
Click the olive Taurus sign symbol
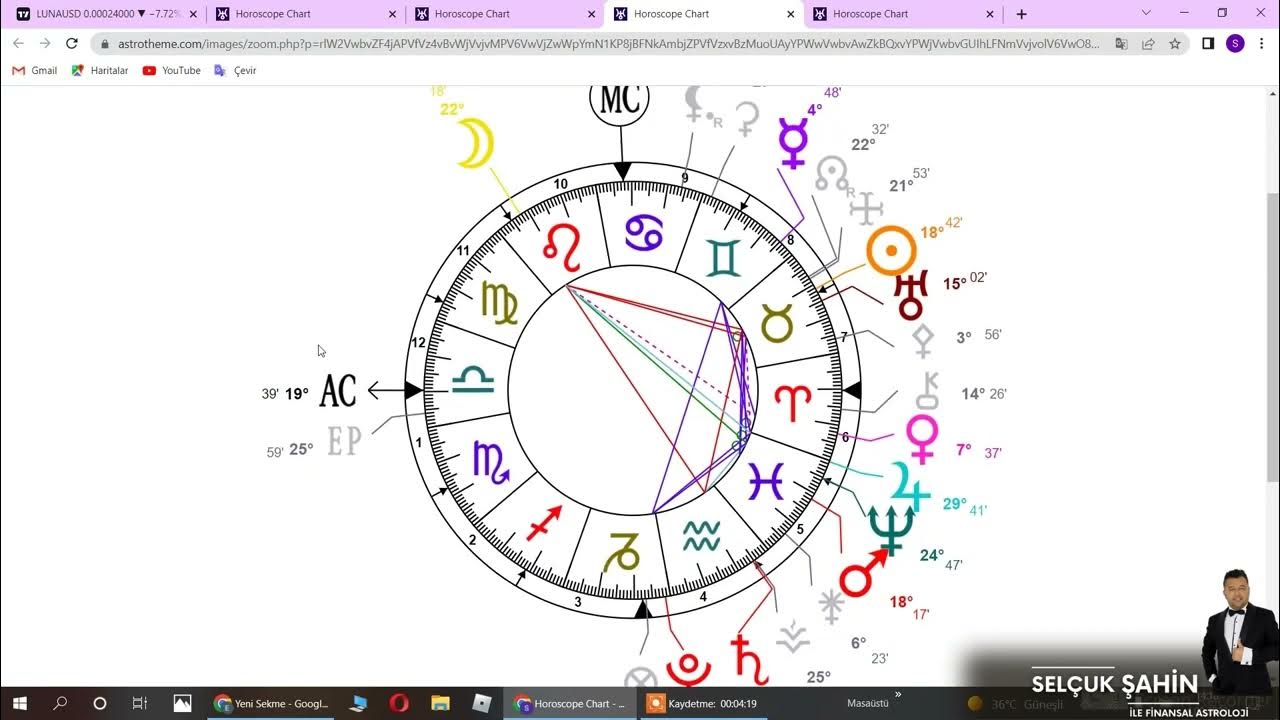(x=777, y=323)
